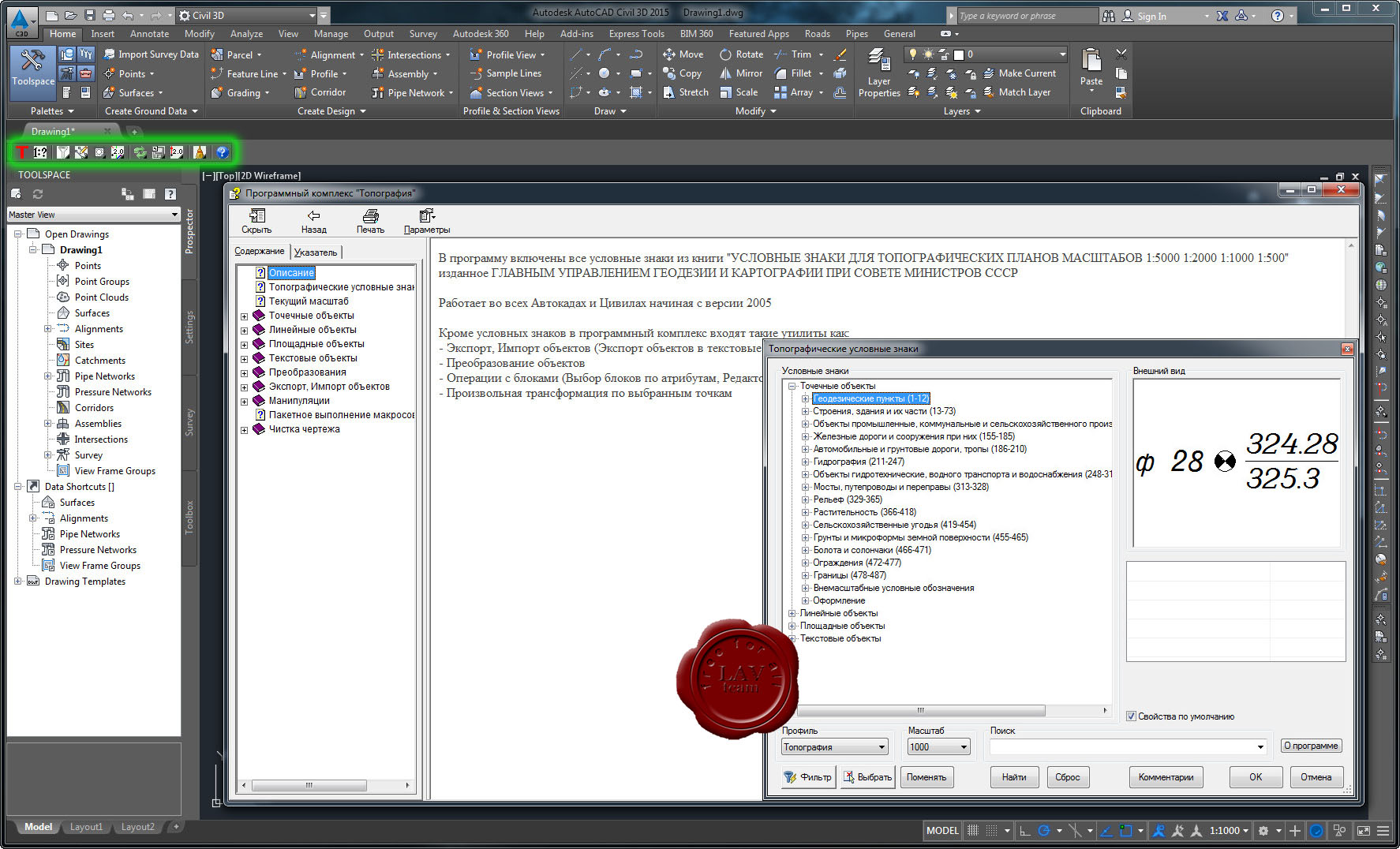The height and width of the screenshot is (849, 1400).
Task: Click MODEL space toggle in status bar
Action: click(942, 831)
